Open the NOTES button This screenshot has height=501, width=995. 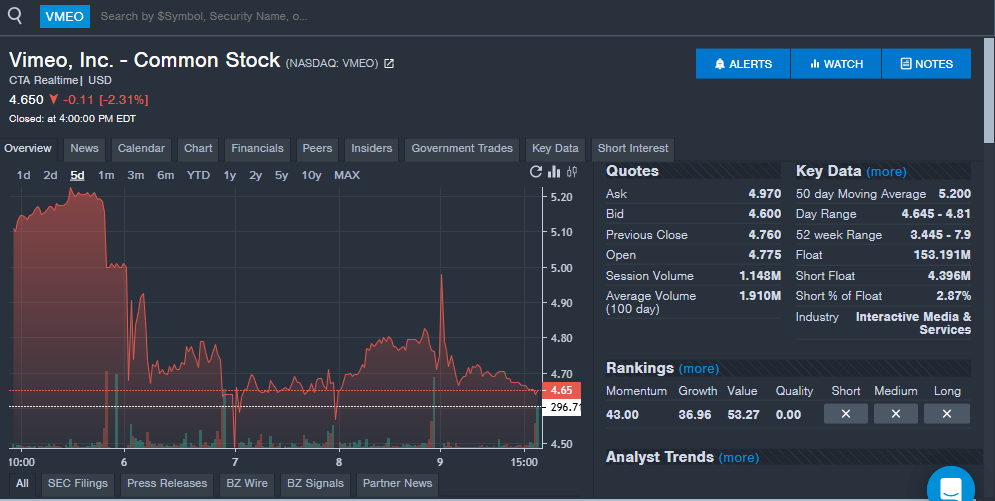pyautogui.click(x=926, y=64)
